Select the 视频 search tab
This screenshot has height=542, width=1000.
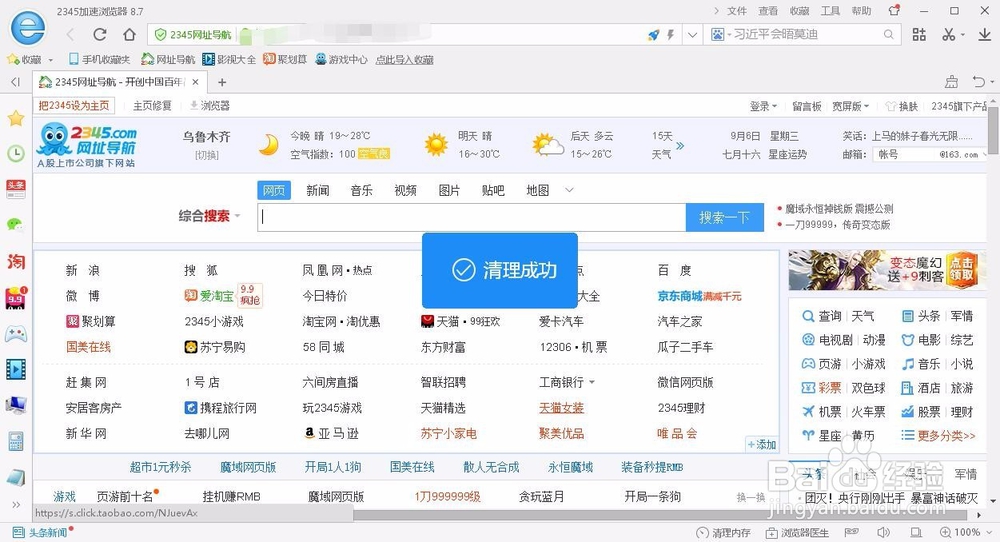[406, 190]
